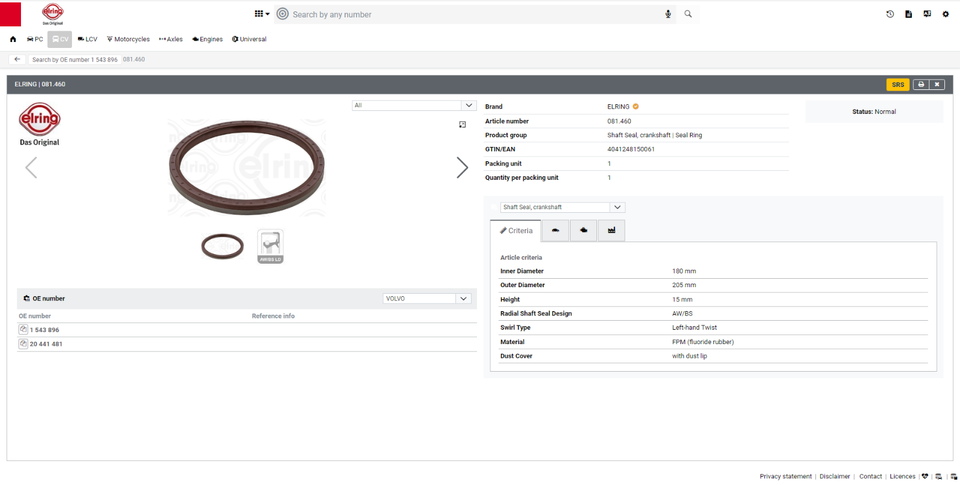Click the yellow SRS button
Screen dimensions: 960x485
[x=898, y=85]
